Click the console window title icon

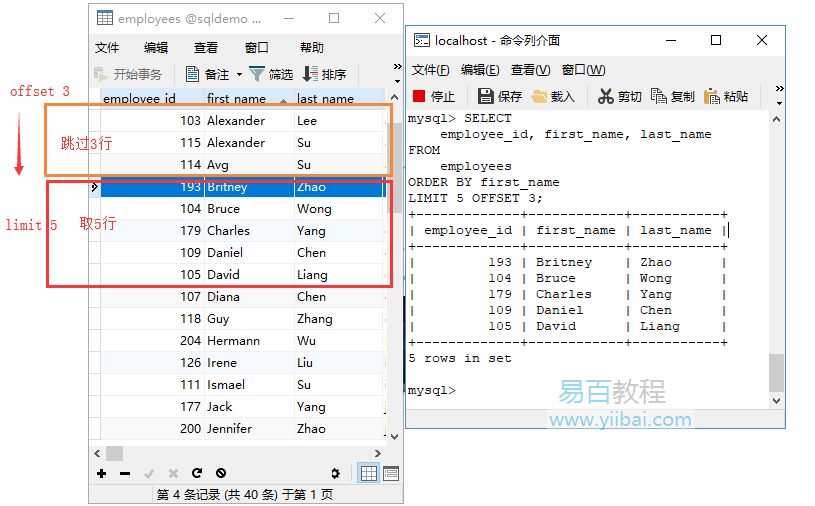point(422,40)
